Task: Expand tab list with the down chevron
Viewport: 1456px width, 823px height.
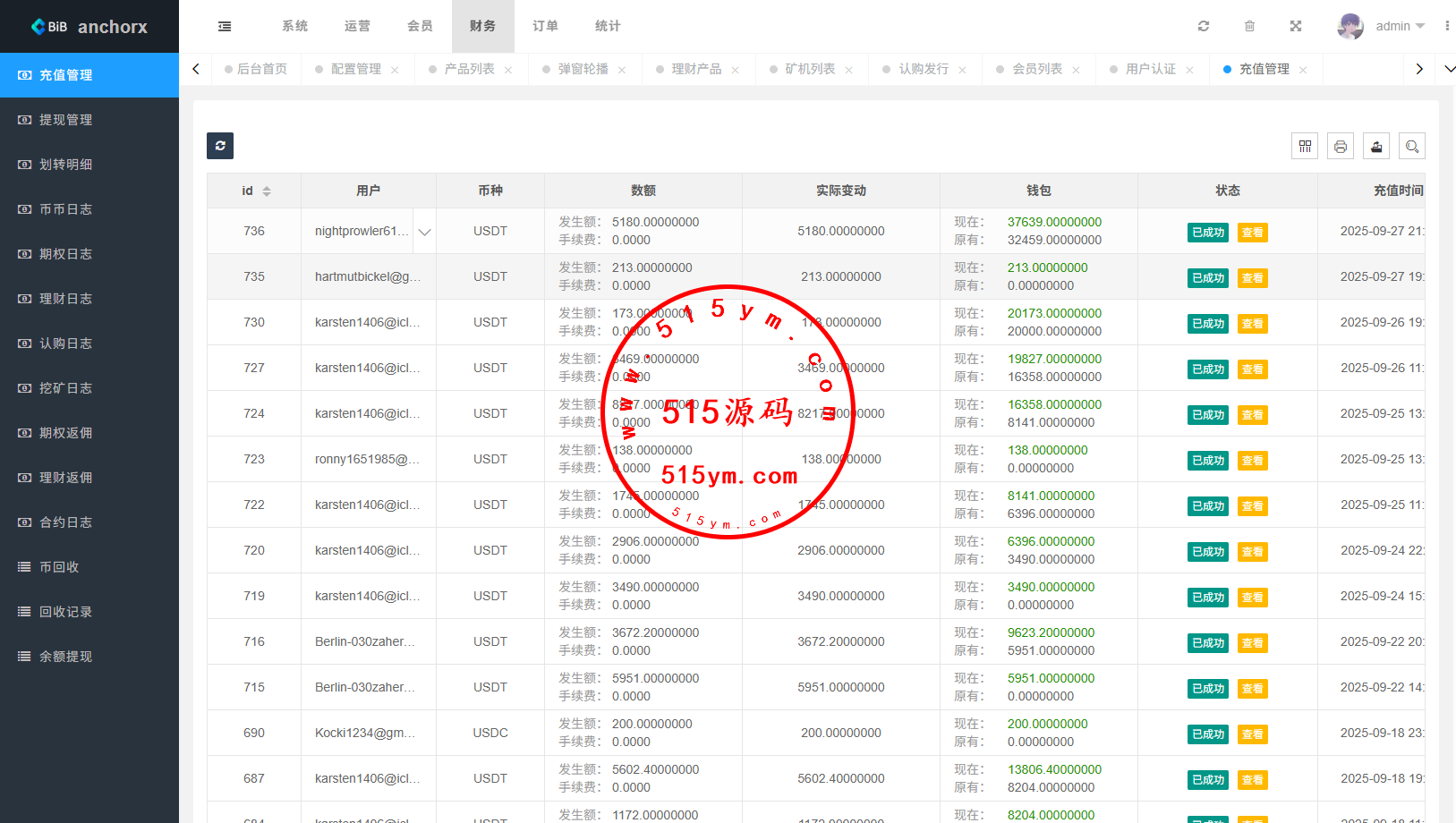Action: pos(1450,69)
